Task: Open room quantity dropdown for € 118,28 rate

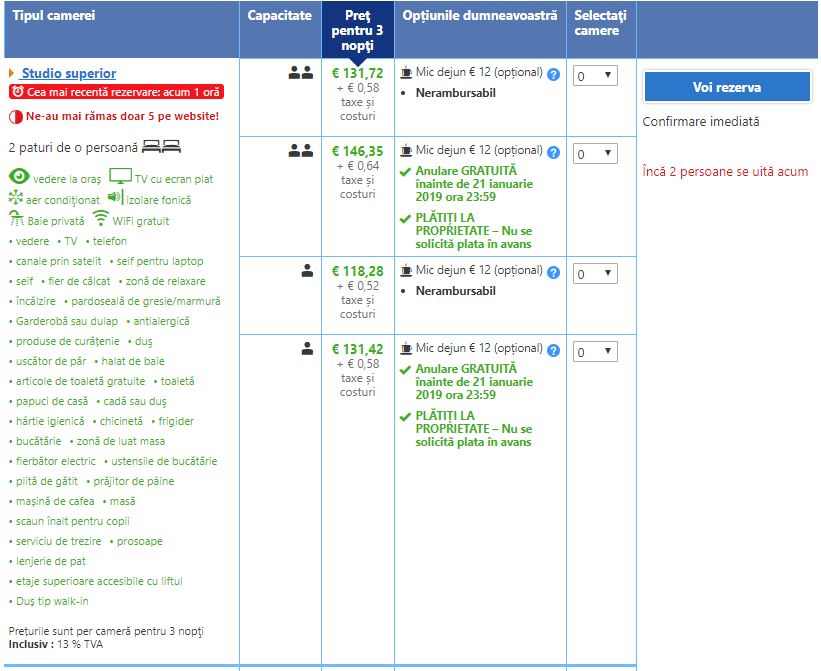Action: click(595, 273)
